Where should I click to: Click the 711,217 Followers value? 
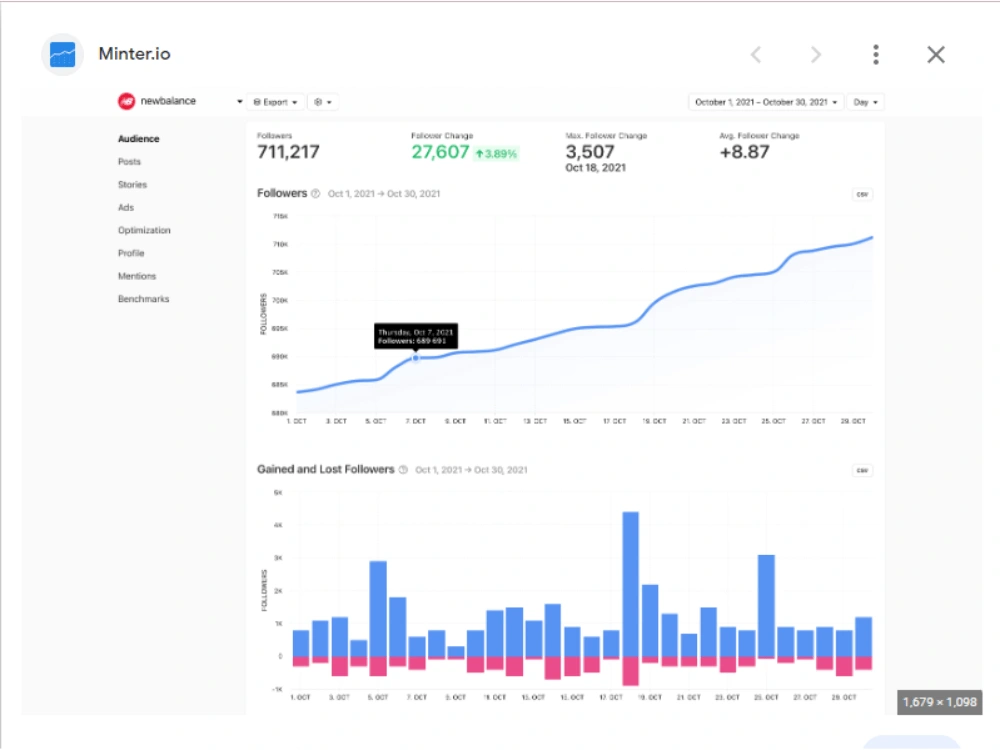pos(288,152)
